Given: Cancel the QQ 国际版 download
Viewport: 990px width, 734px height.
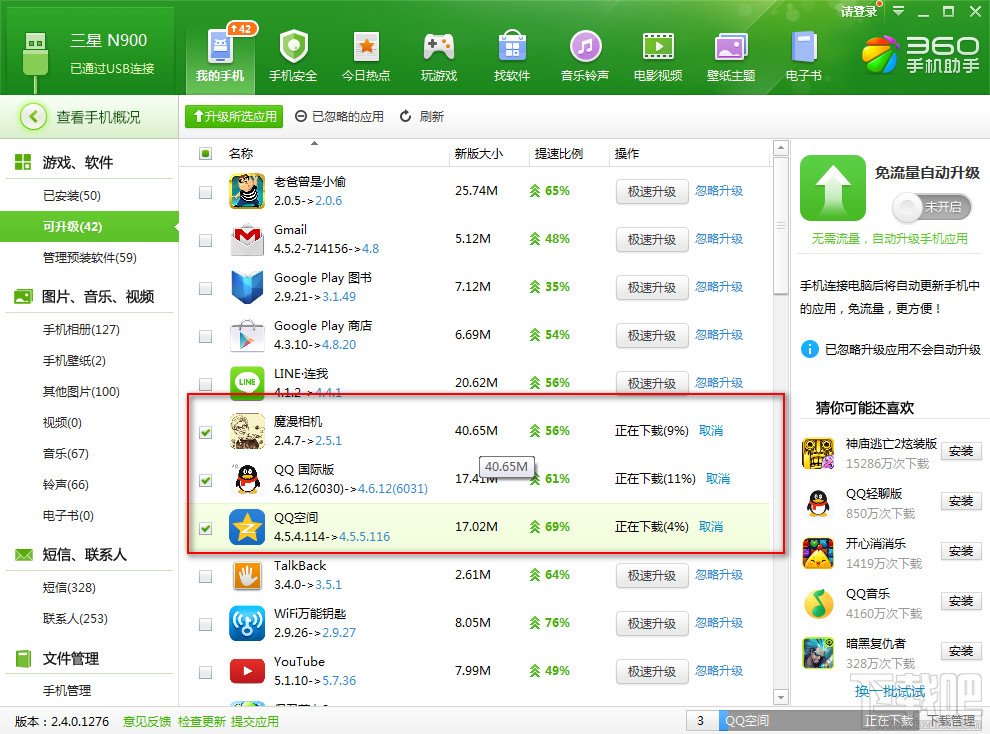Looking at the screenshot, I should point(718,478).
